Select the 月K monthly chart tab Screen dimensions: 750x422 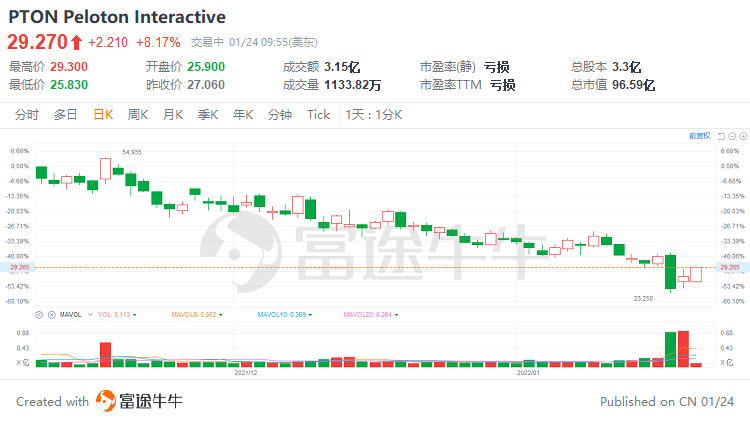click(173, 115)
